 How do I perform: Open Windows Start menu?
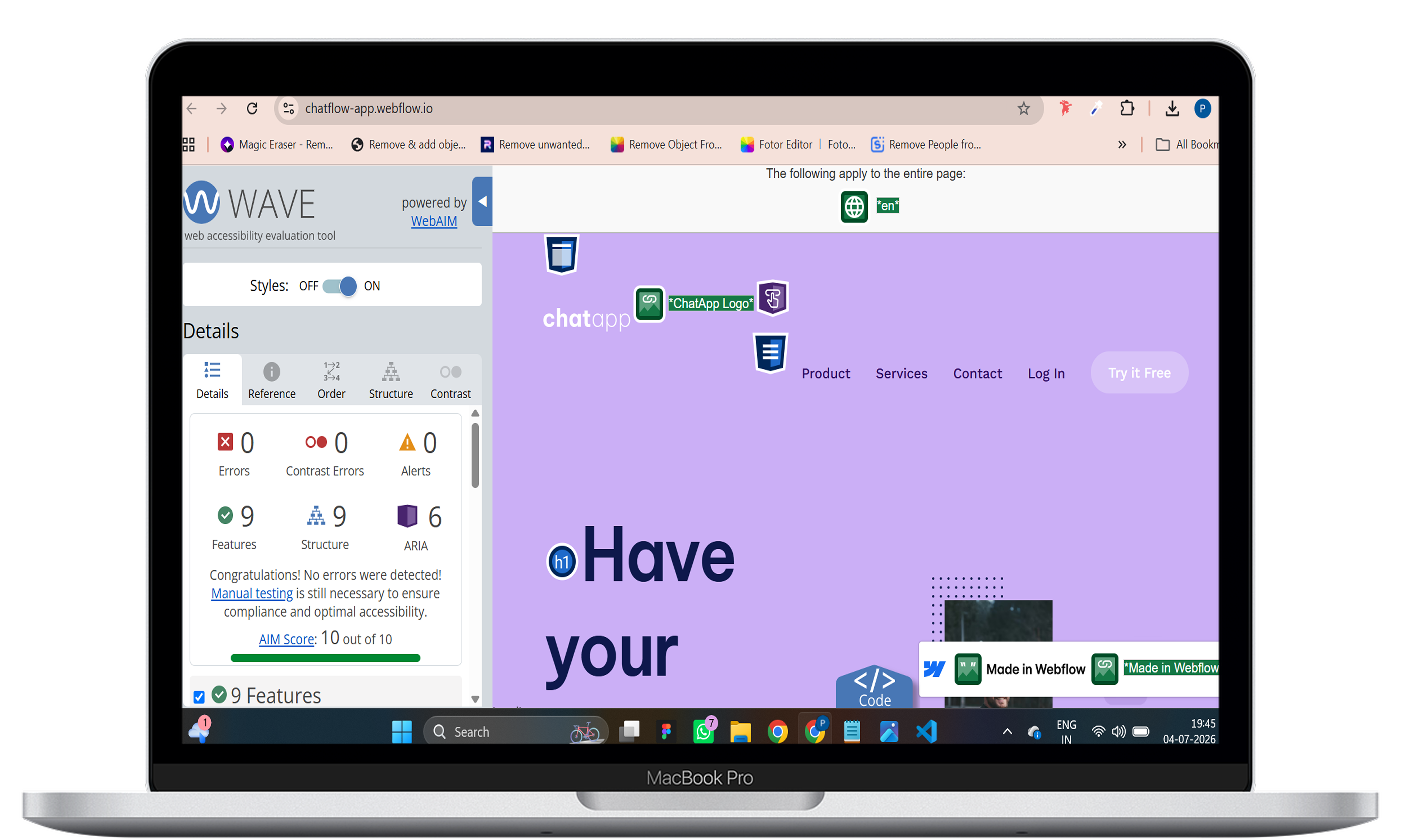pos(402,731)
